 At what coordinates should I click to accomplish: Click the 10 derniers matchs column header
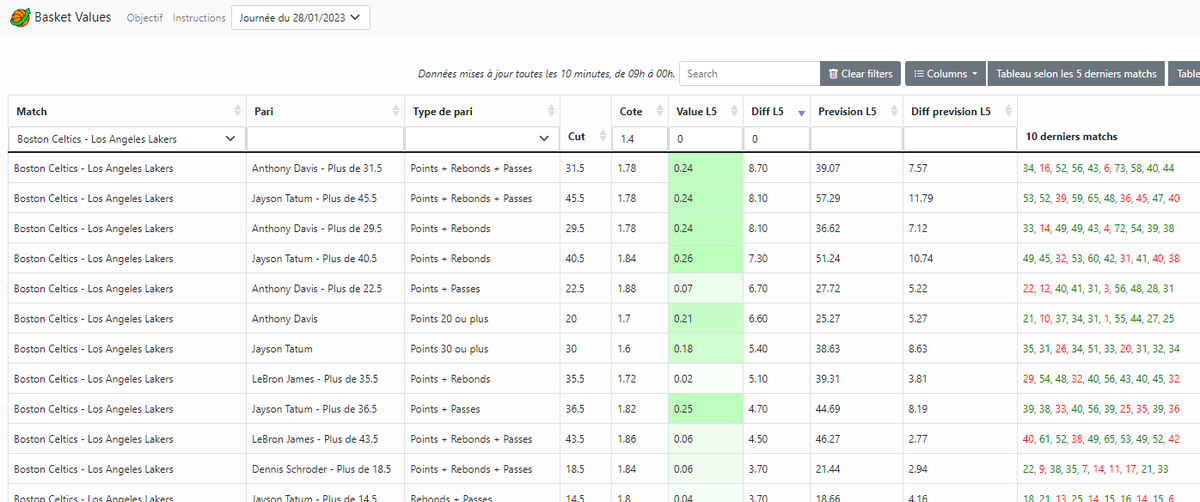point(1070,136)
